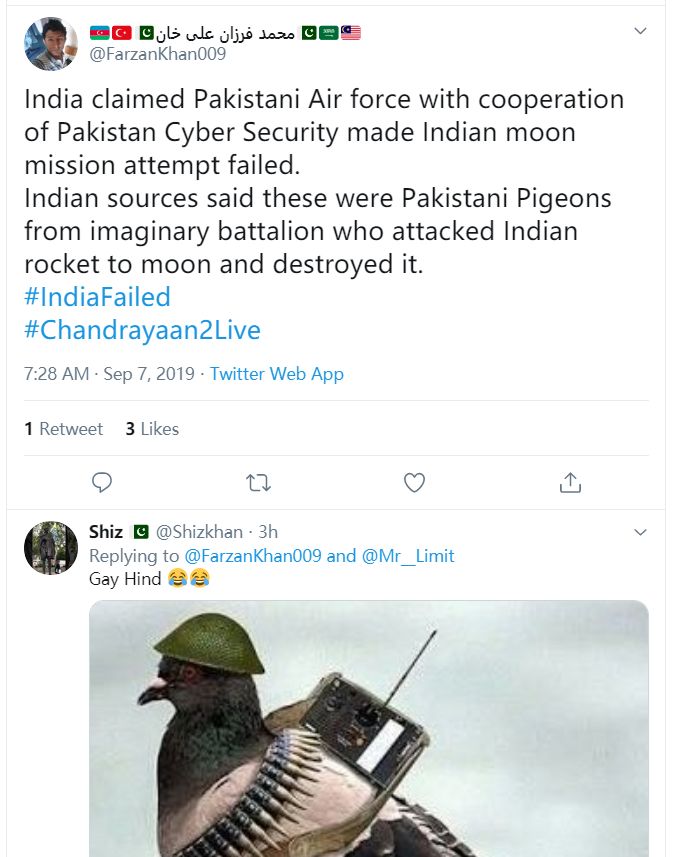Click the 7:28 AM · Sep 7, 2019 timestamp
692x857 pixels.
click(x=110, y=374)
